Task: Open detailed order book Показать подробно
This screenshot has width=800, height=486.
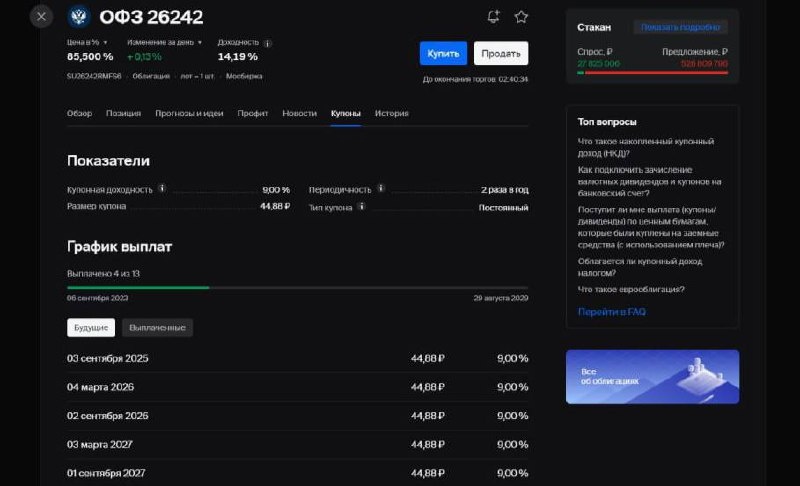Action: click(681, 27)
